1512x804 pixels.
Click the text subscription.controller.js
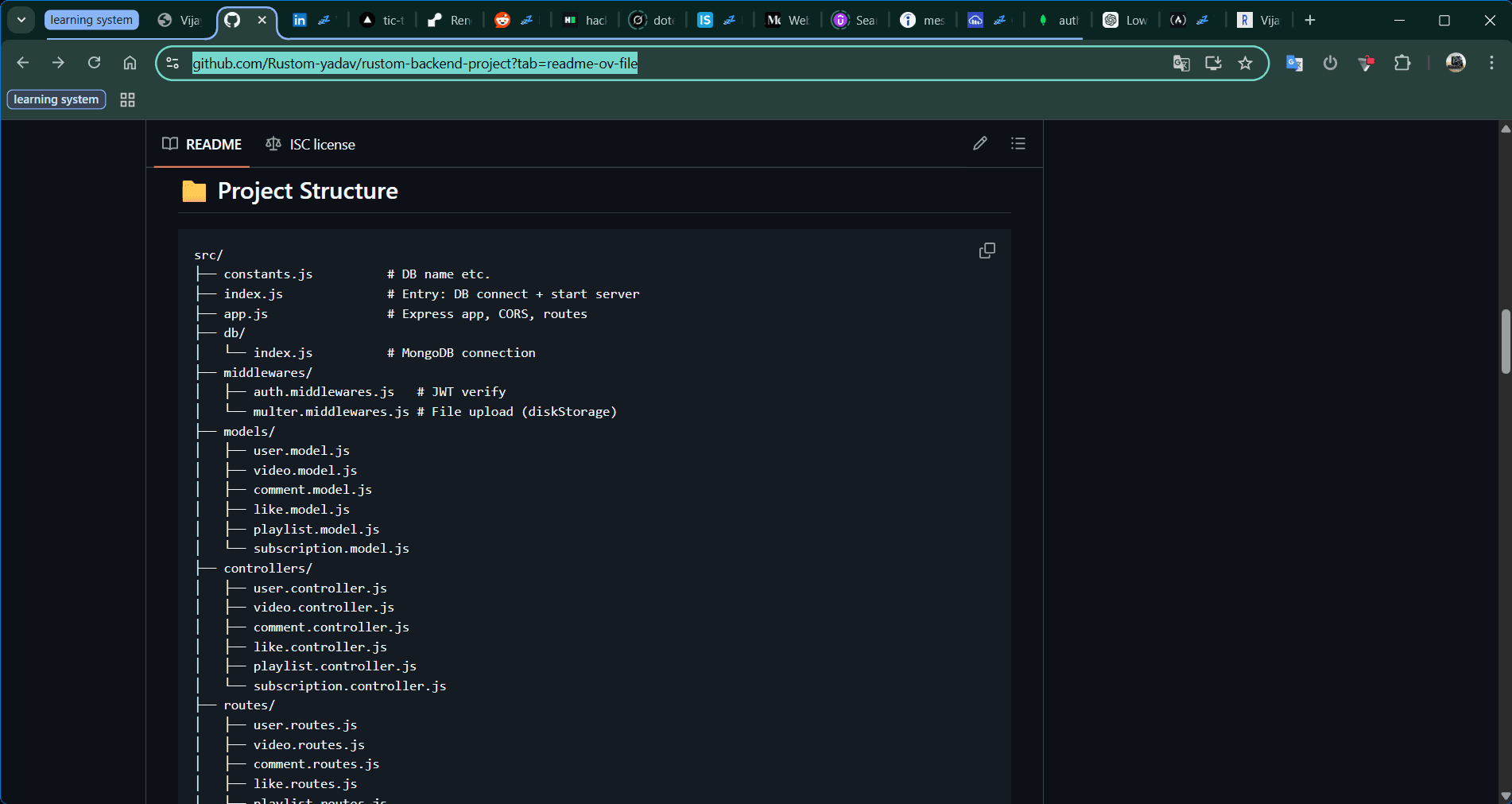point(350,686)
